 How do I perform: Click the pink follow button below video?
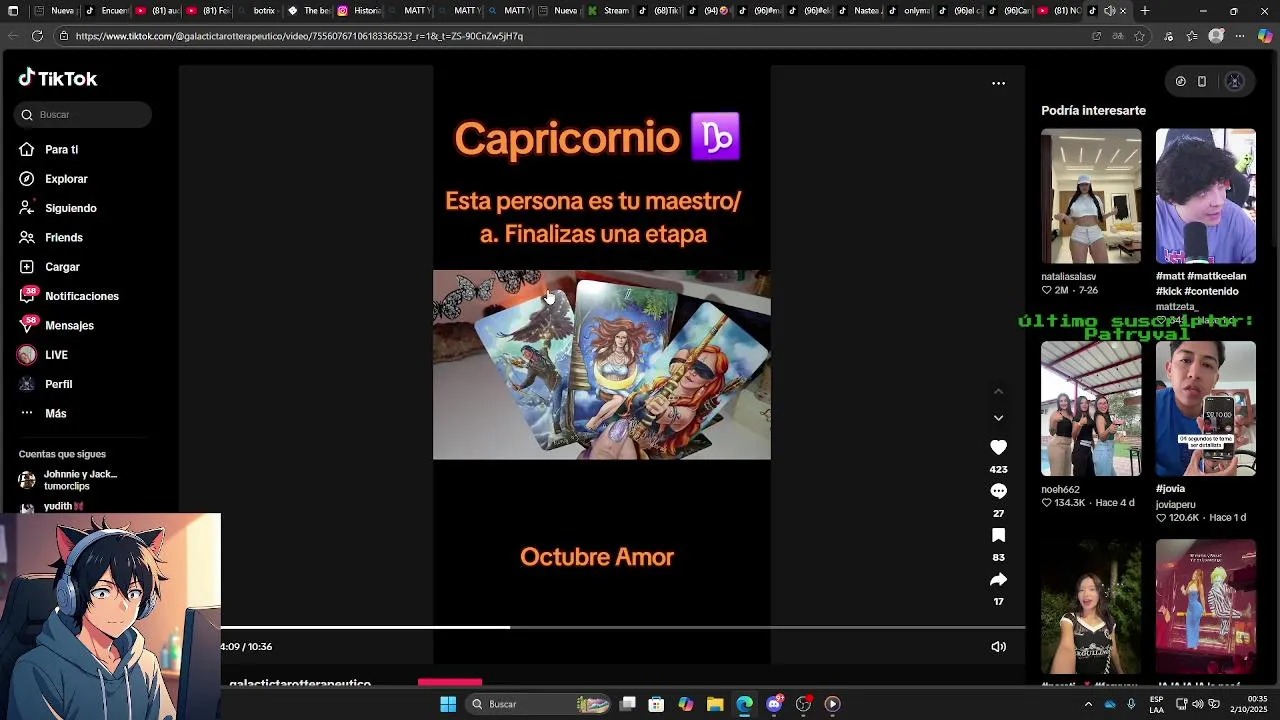pyautogui.click(x=450, y=683)
